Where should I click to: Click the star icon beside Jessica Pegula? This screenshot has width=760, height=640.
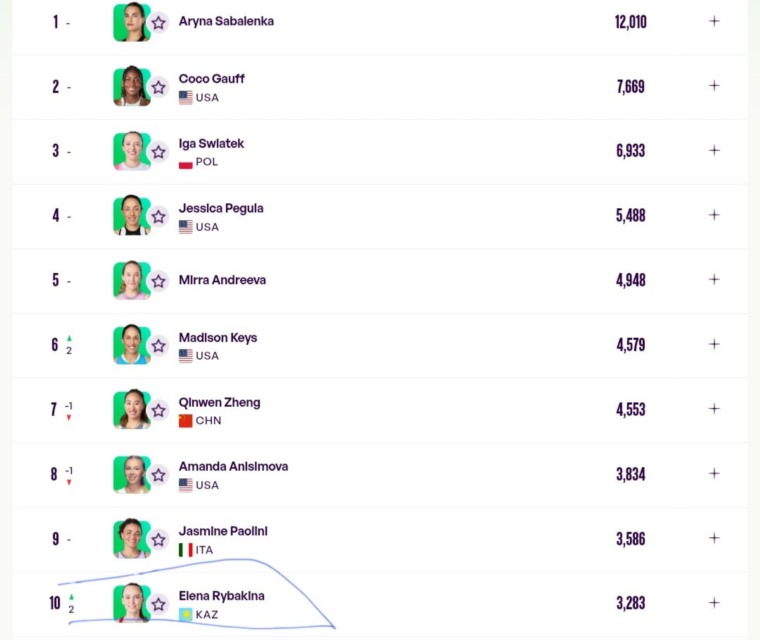click(158, 217)
